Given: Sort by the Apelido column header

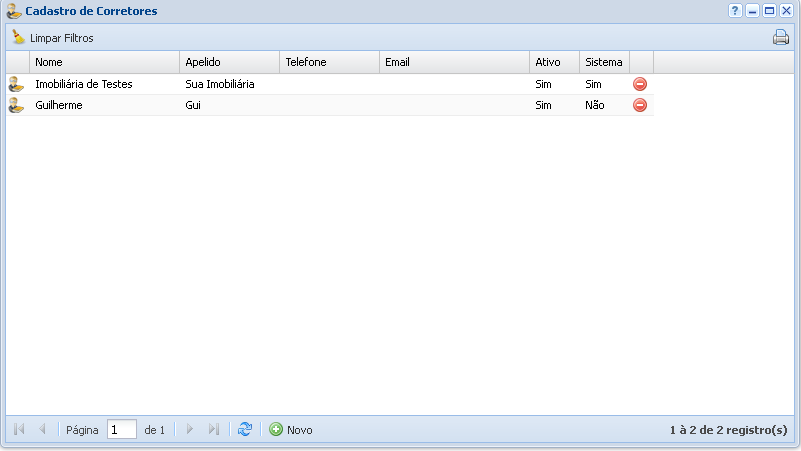Looking at the screenshot, I should 229,62.
